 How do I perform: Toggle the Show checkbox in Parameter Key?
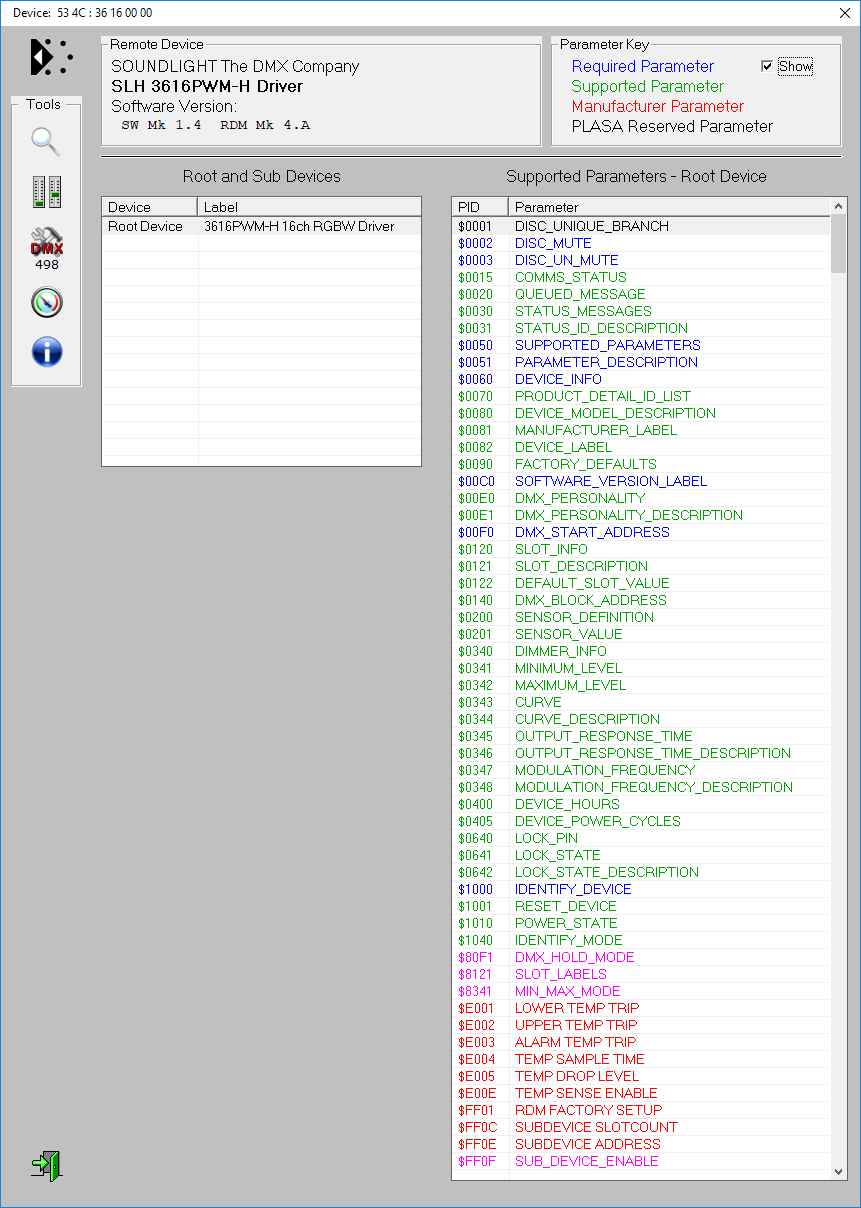[767, 67]
